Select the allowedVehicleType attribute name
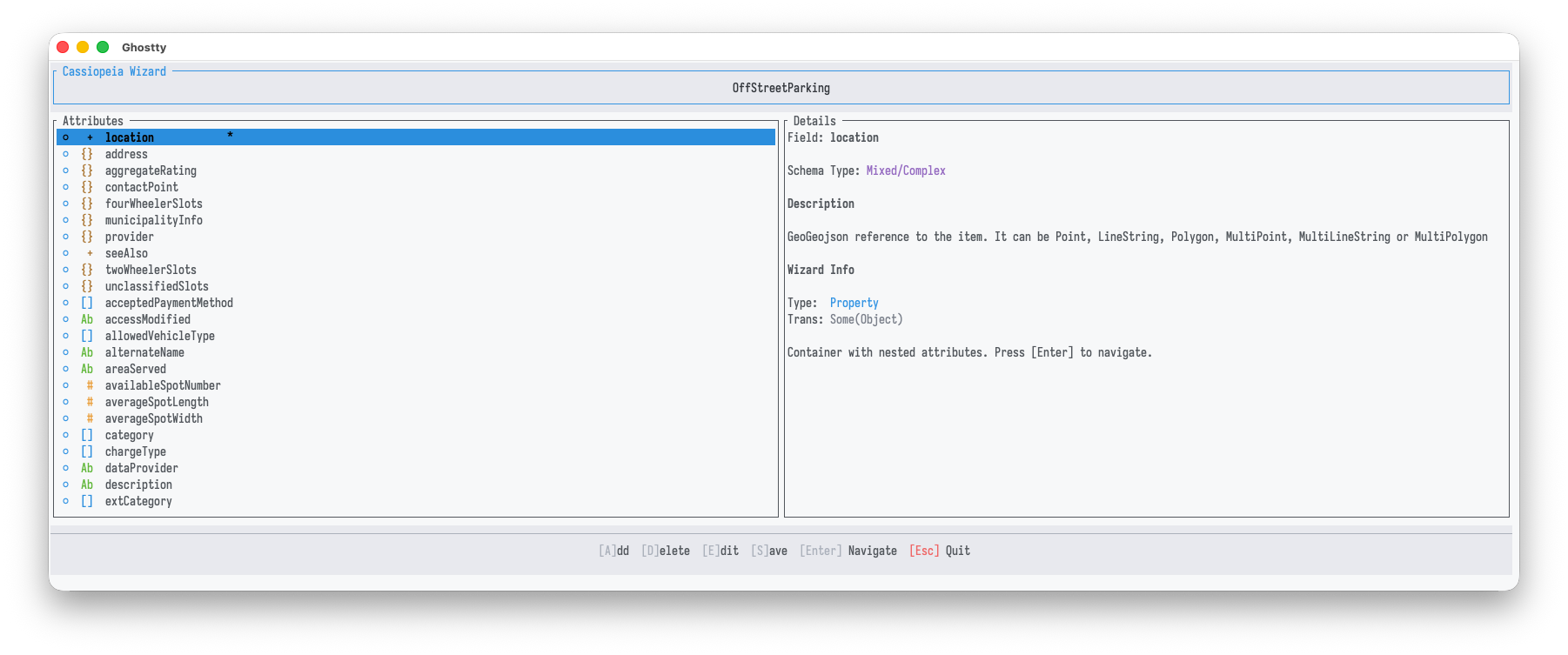Image resolution: width=1568 pixels, height=655 pixels. (x=160, y=336)
